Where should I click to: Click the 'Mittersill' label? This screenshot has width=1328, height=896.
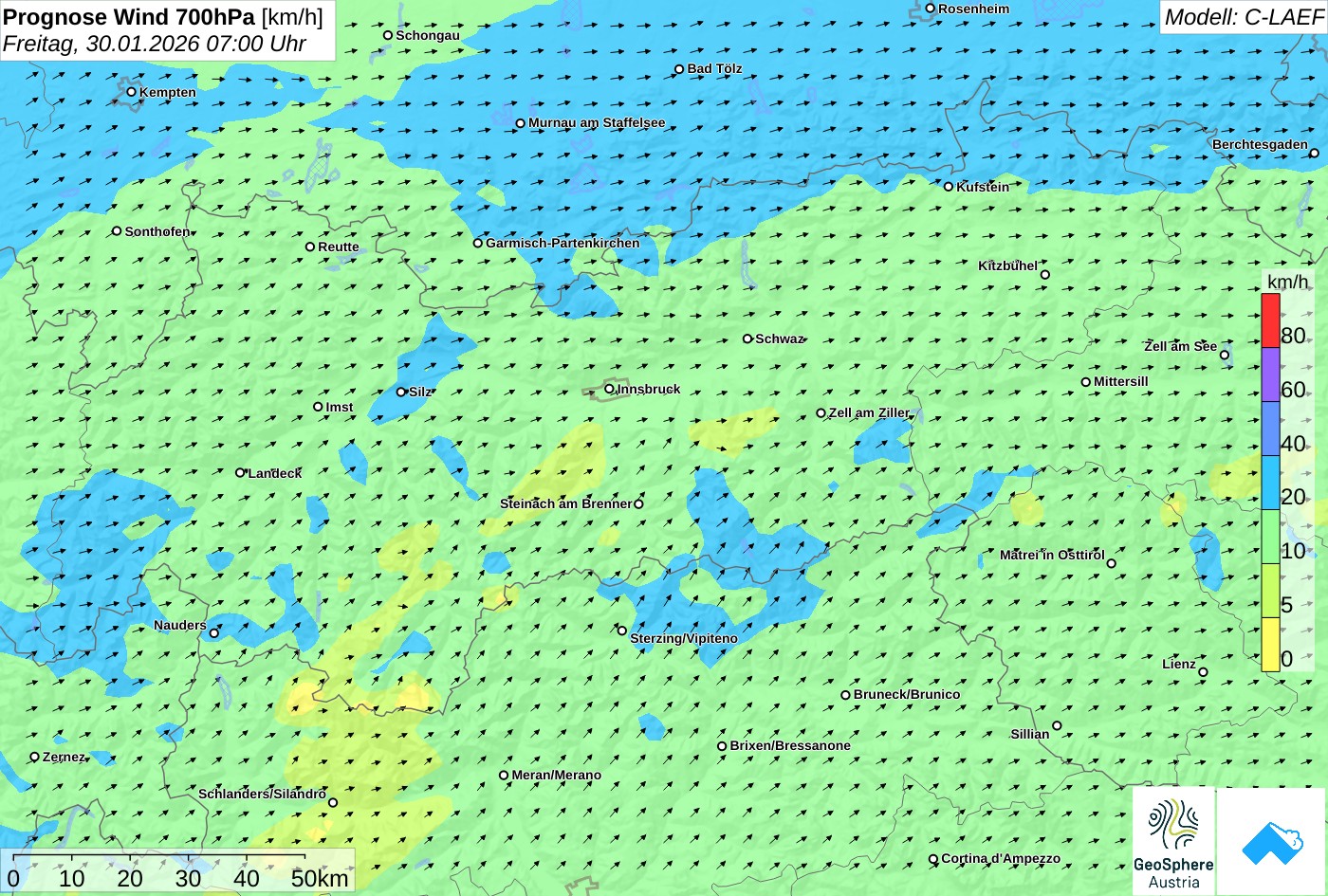point(1121,381)
